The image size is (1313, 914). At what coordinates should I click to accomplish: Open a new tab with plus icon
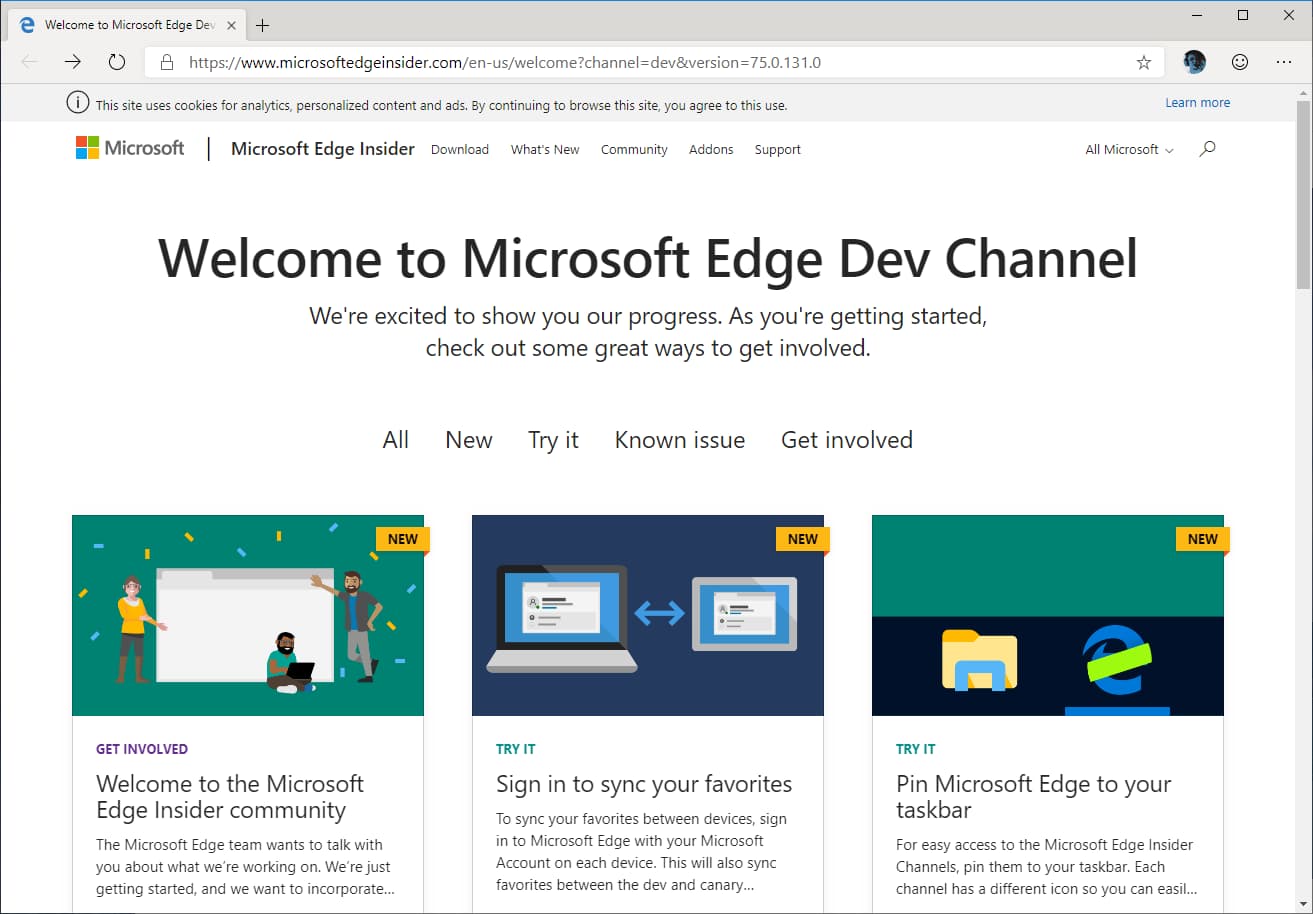click(x=263, y=25)
